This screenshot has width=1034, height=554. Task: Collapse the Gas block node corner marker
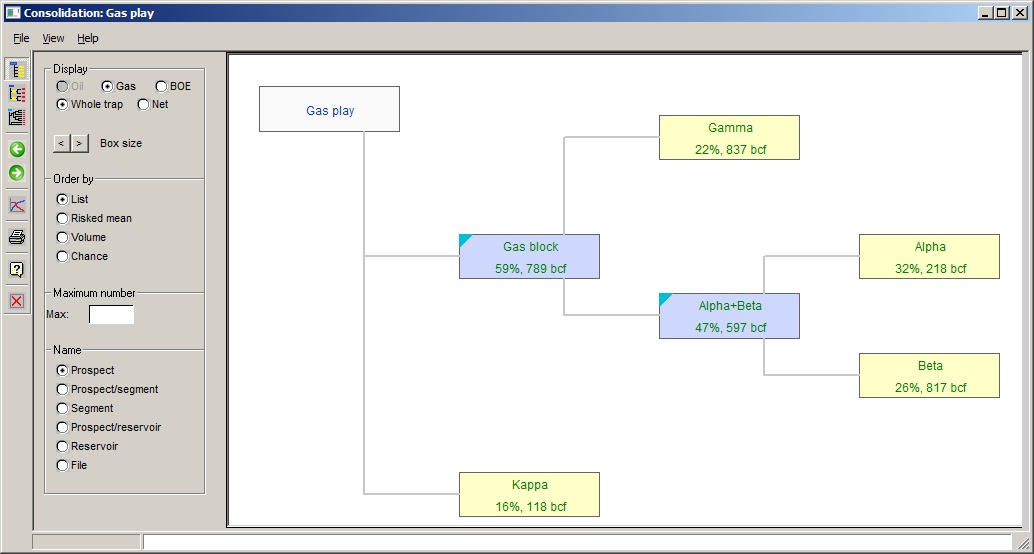coord(464,239)
